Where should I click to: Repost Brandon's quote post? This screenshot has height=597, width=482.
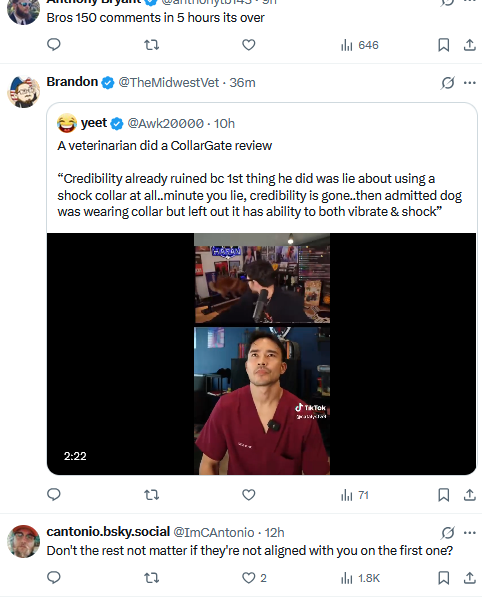(x=152, y=495)
